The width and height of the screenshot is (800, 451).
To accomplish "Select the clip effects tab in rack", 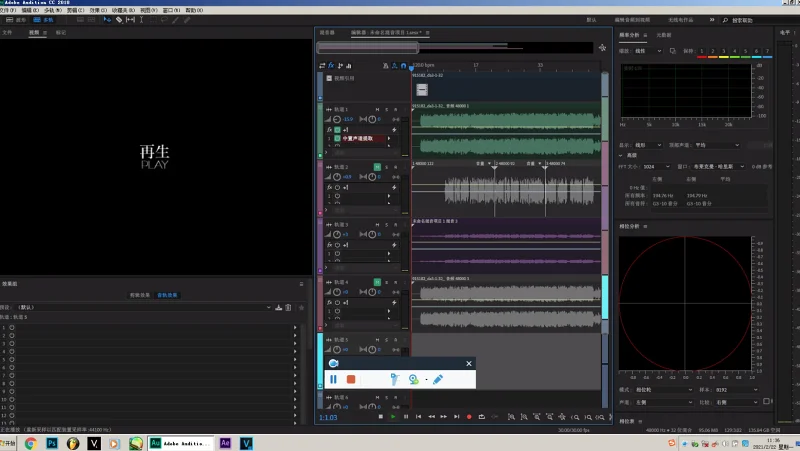I will point(140,295).
